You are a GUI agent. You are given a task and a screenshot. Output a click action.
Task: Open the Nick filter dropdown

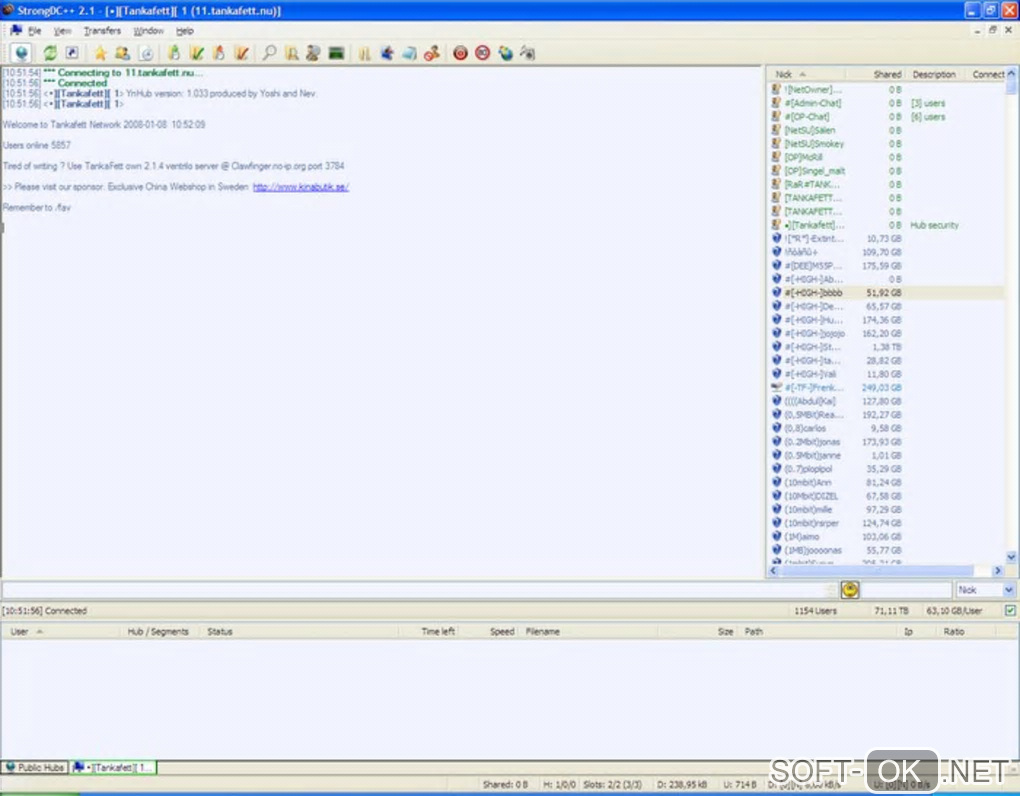(x=1008, y=590)
